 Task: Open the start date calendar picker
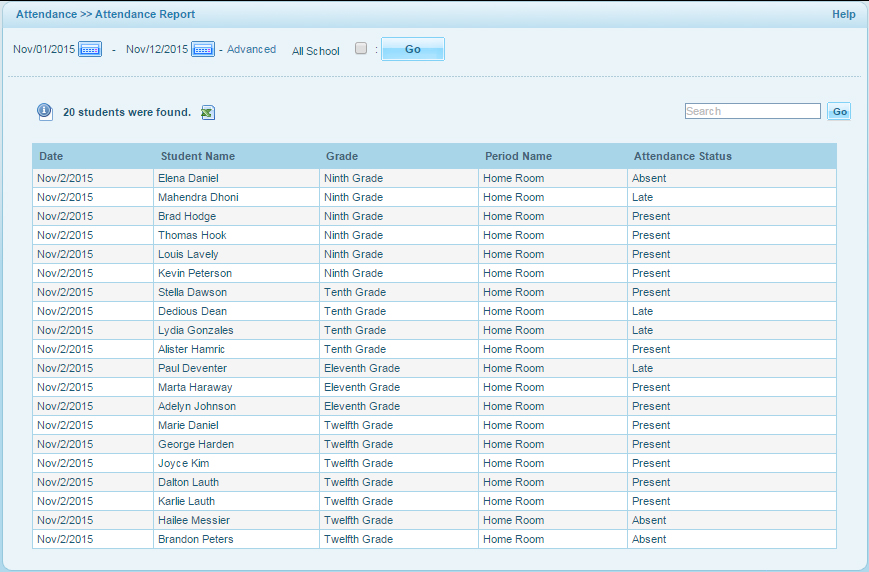click(90, 50)
